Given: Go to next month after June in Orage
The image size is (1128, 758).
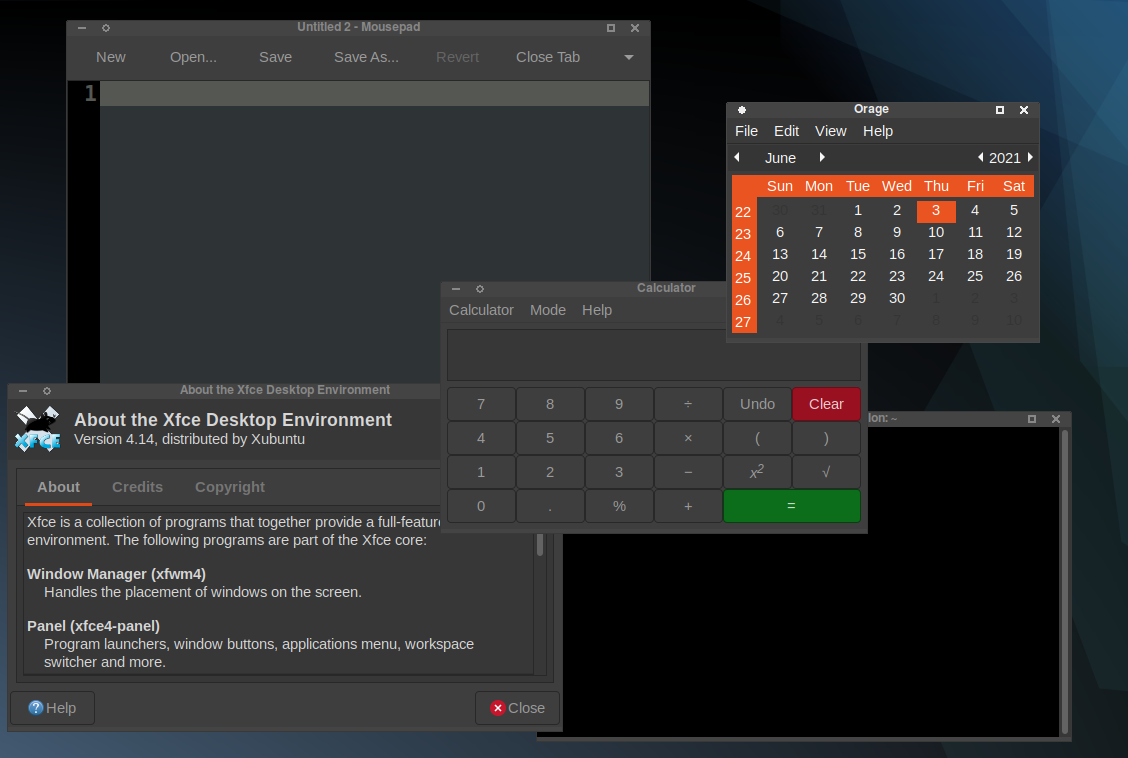Looking at the screenshot, I should (x=822, y=157).
